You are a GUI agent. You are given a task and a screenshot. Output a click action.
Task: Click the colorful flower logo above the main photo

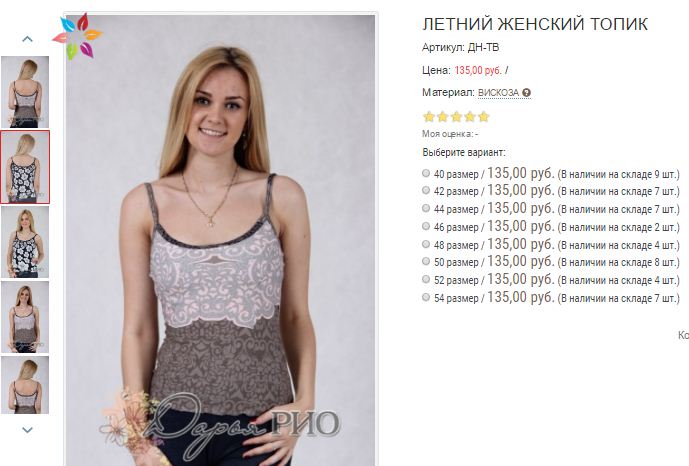coord(77,36)
